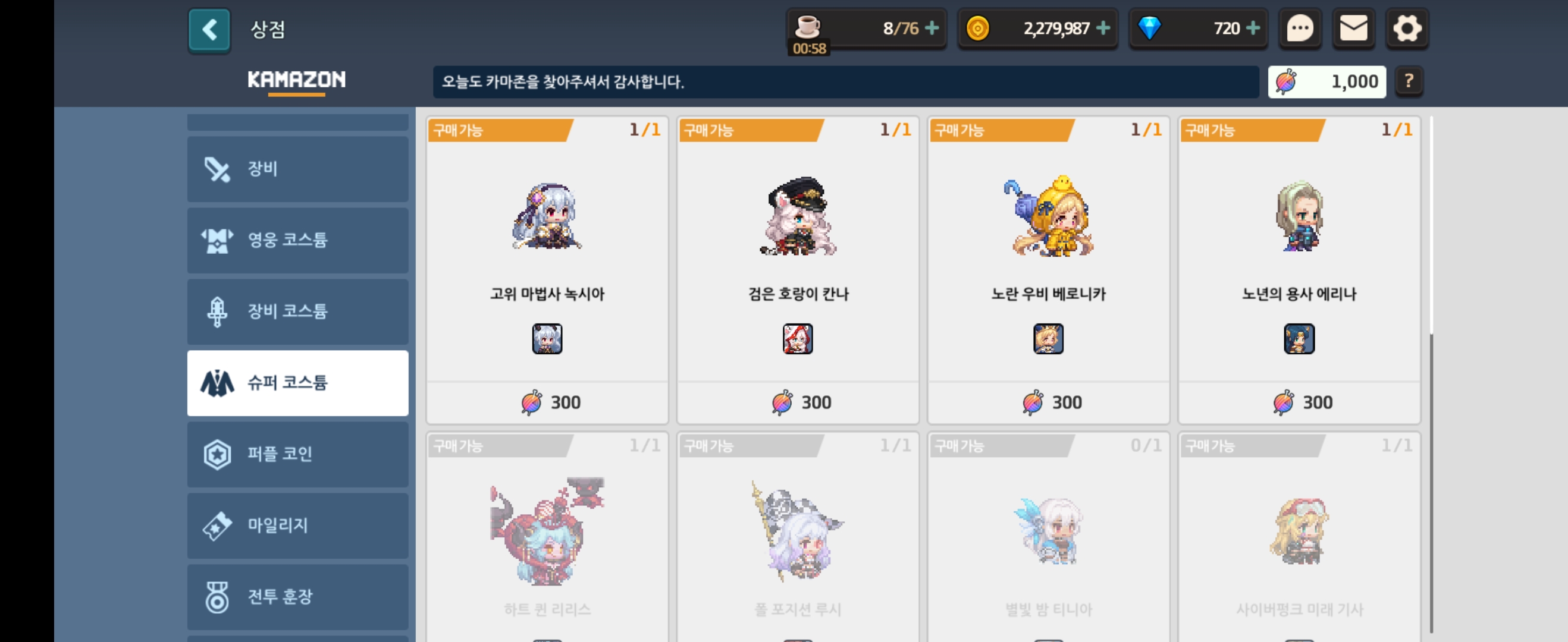
Task: Open settings with the gear icon
Action: click(1407, 28)
